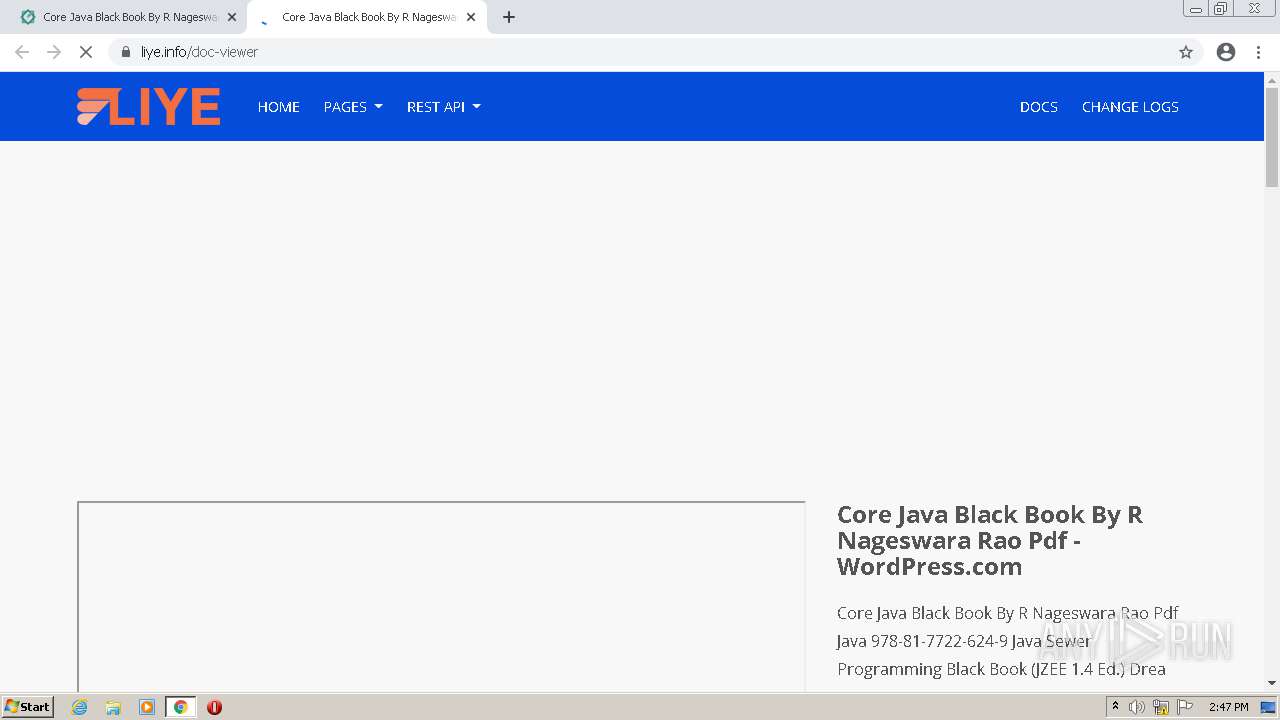Screen dimensions: 1280x720
Task: Expand the REST API dropdown menu
Action: [444, 107]
